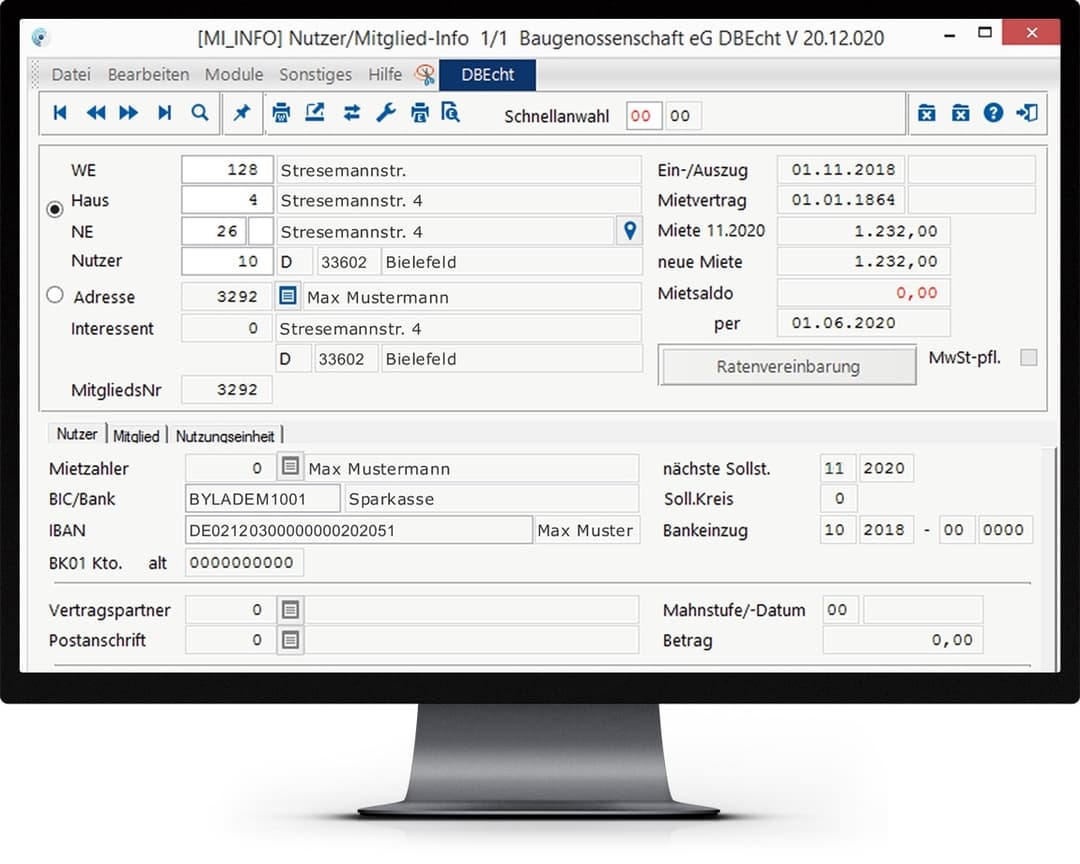Open the list icon in Vertragspartner row

click(x=290, y=609)
